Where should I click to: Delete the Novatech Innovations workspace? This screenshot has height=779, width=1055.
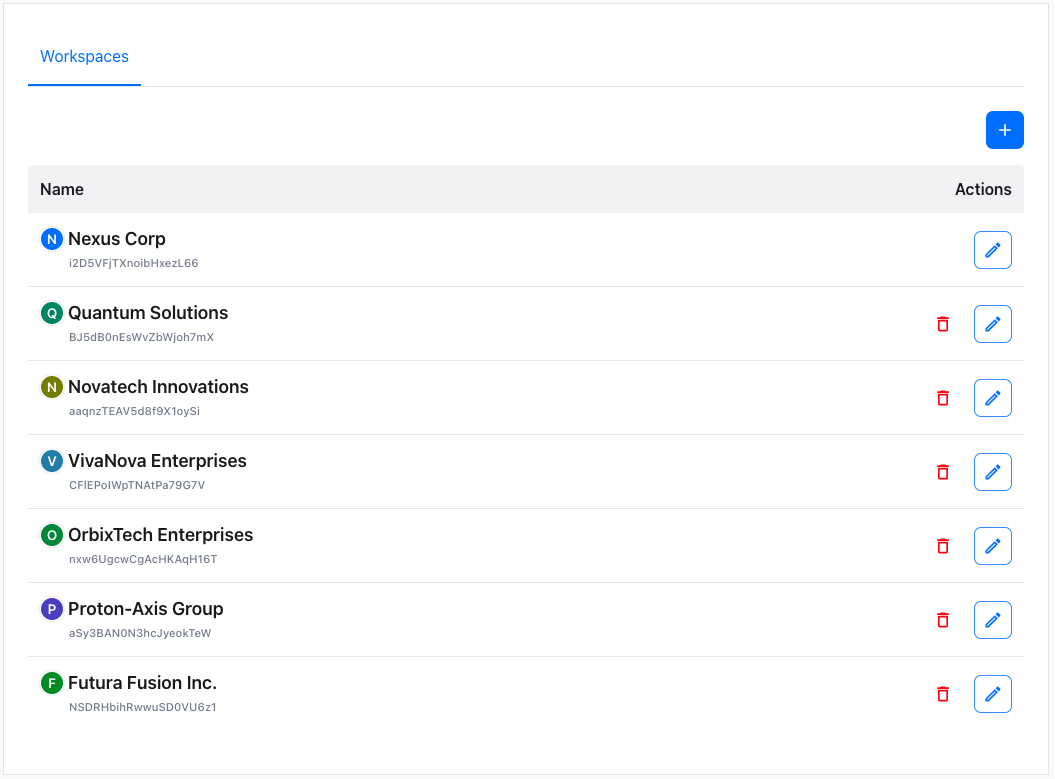click(942, 398)
